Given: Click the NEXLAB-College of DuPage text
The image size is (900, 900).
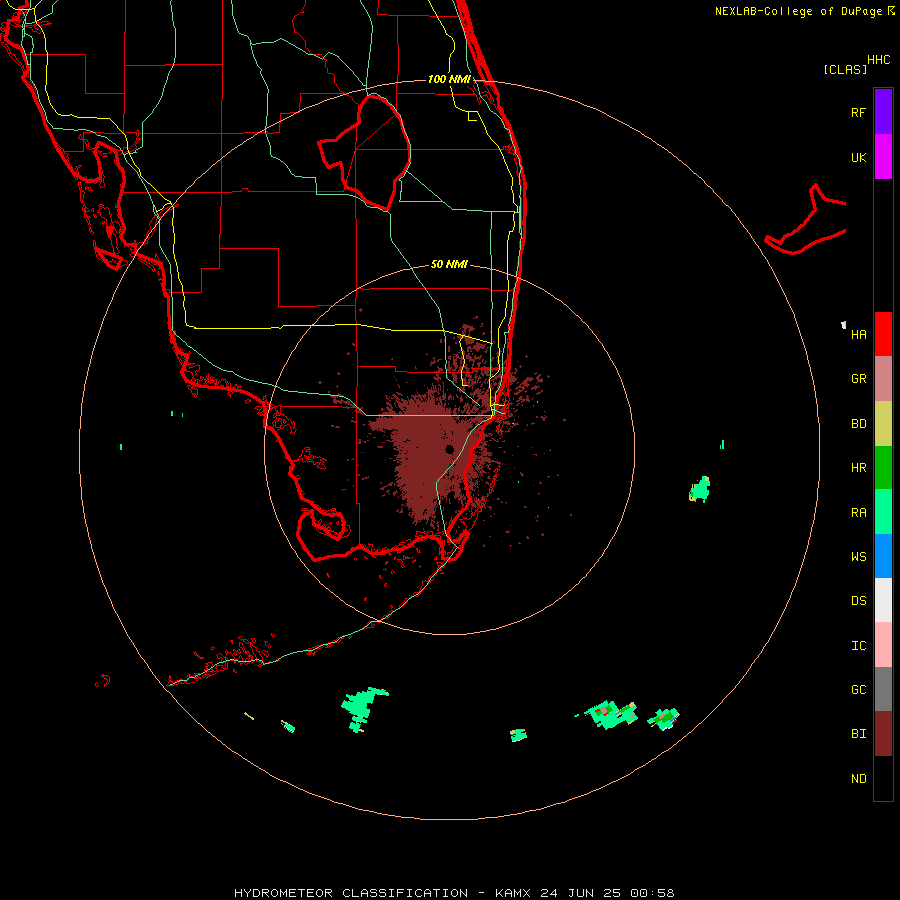Looking at the screenshot, I should (800, 11).
